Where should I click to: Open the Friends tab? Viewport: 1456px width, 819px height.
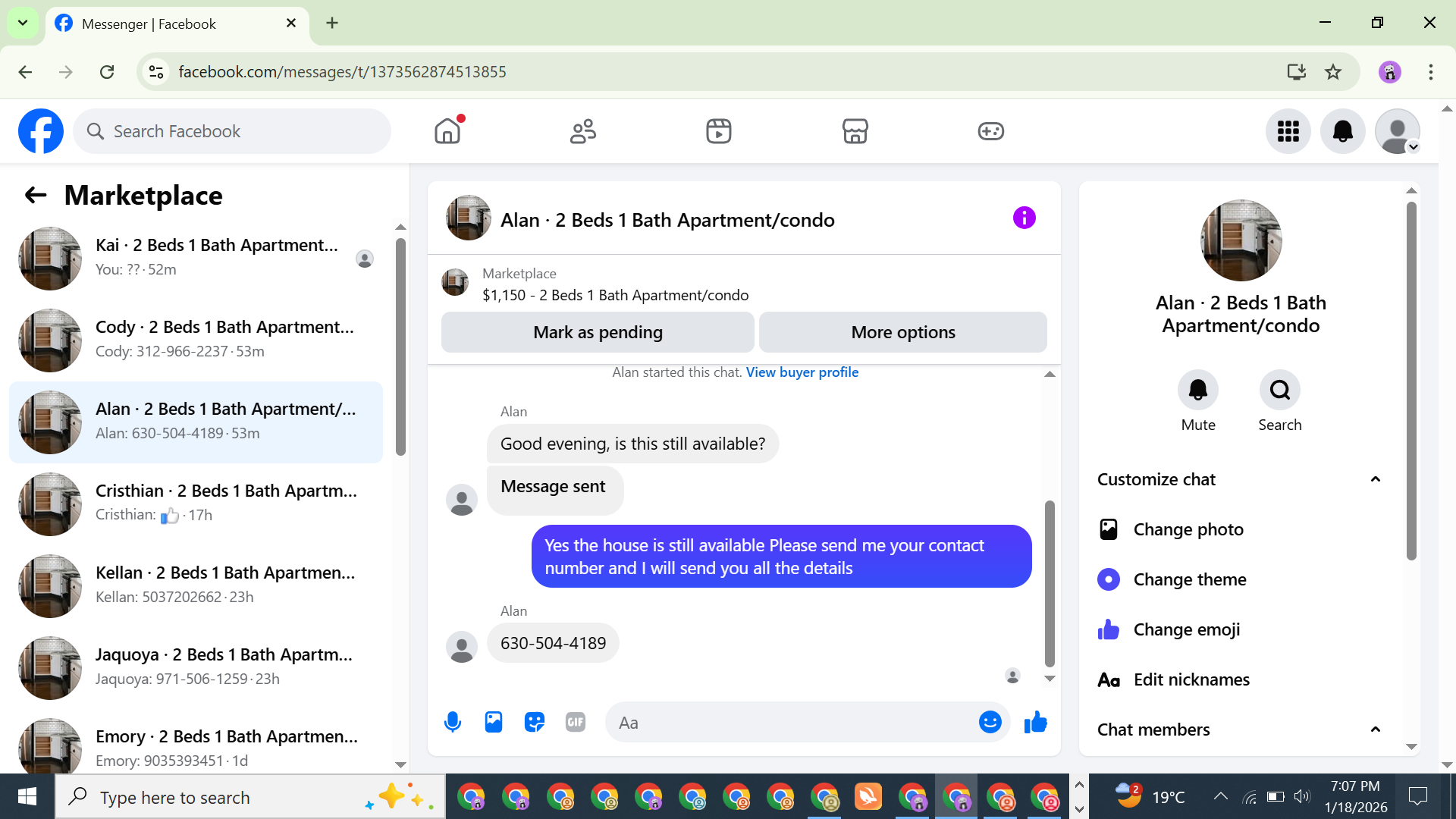(x=582, y=131)
